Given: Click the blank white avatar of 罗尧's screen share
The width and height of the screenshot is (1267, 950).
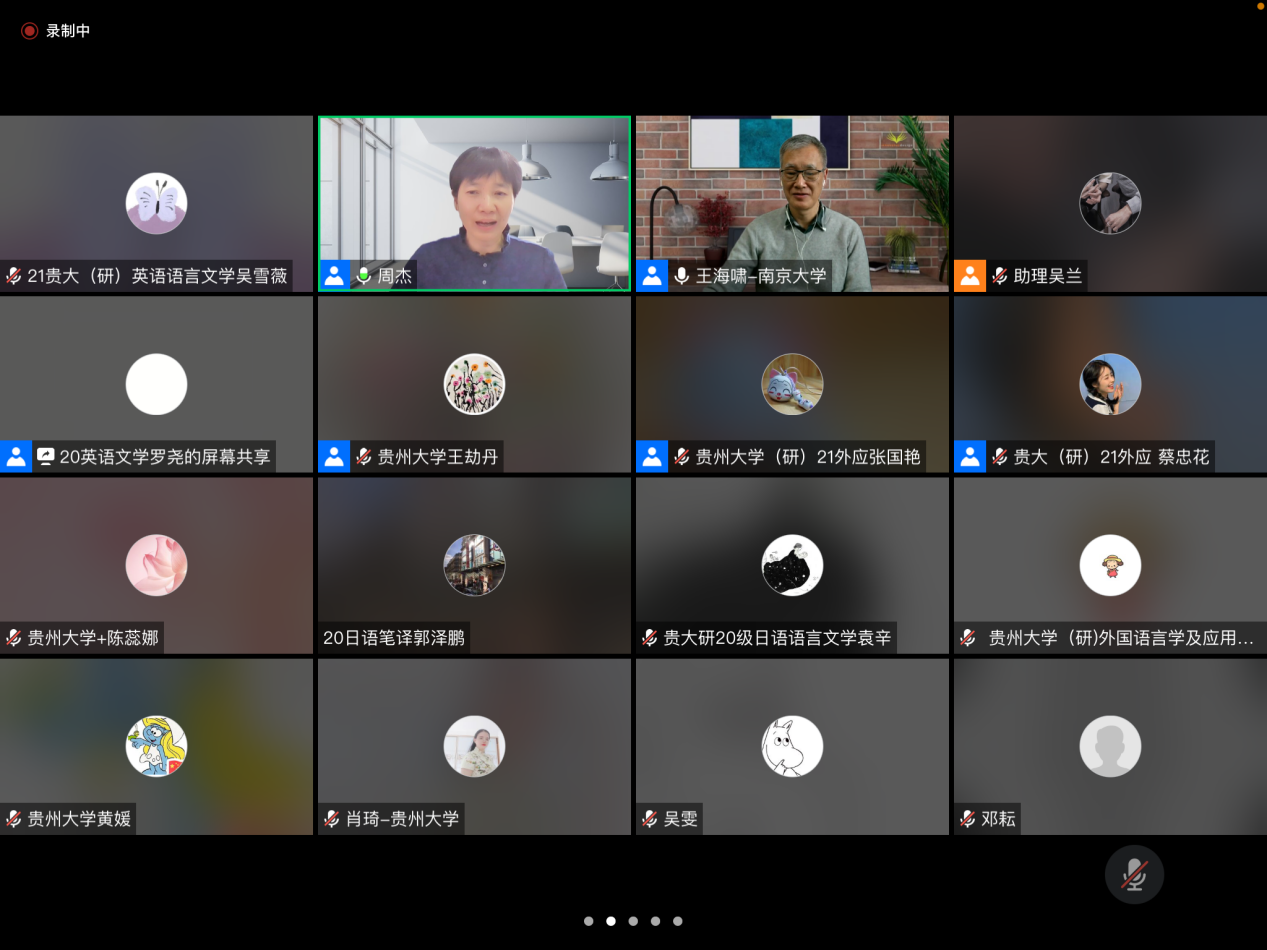Looking at the screenshot, I should click(x=156, y=384).
